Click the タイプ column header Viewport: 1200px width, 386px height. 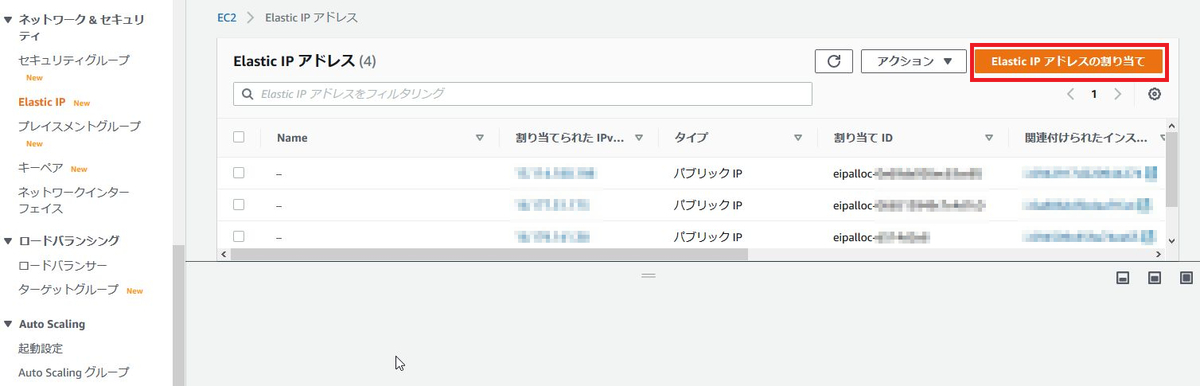click(x=692, y=138)
